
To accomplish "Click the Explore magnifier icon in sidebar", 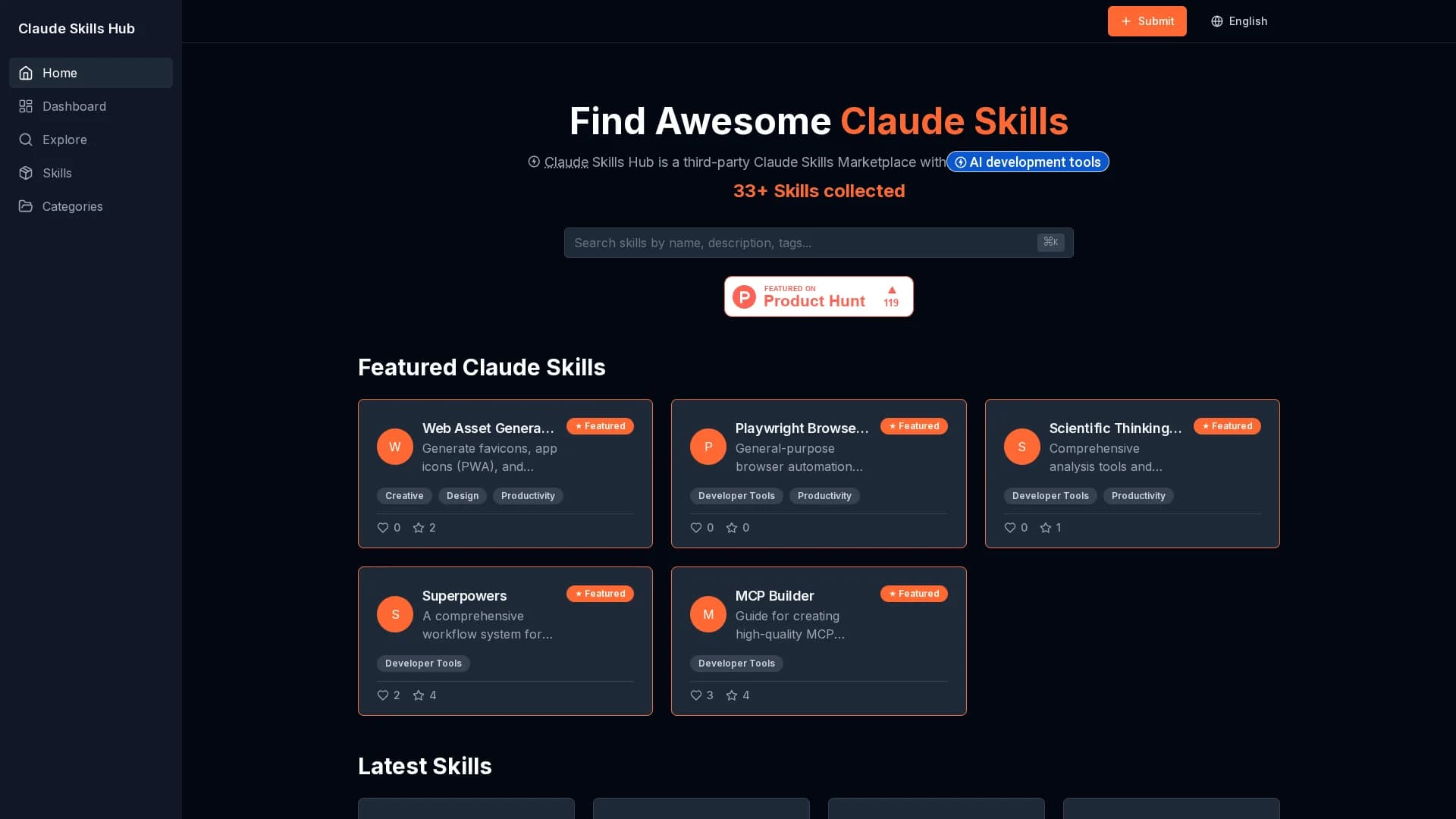I will click(x=26, y=140).
